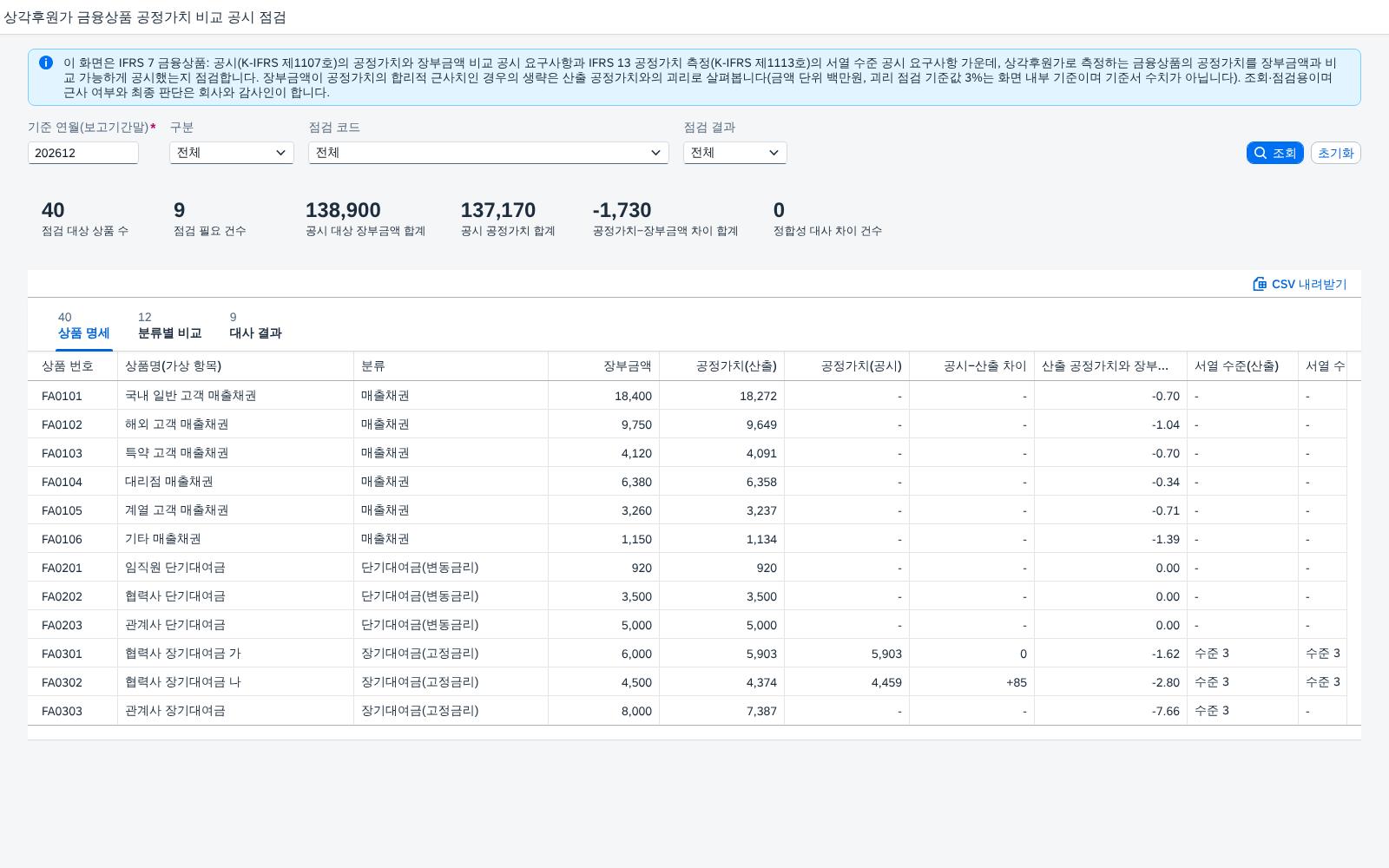1389x868 pixels.
Task: Click the 138,900 장부금액 합계 figure
Action: 343,210
